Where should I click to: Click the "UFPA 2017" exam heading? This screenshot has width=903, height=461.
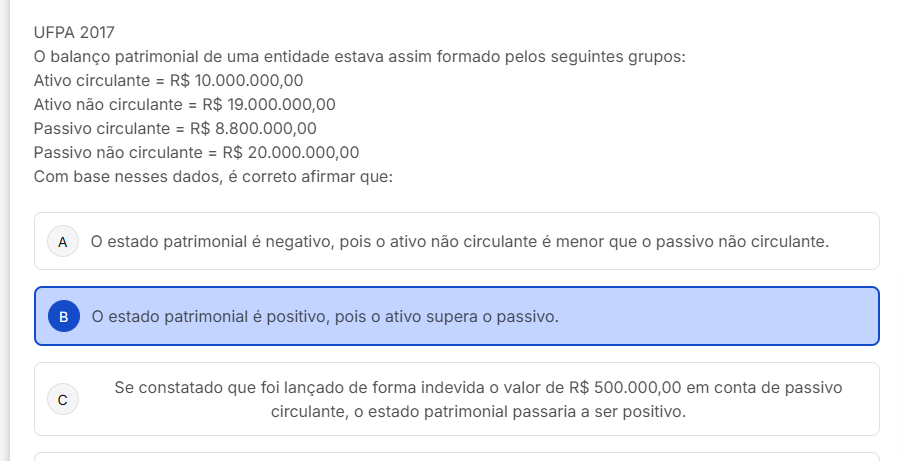tap(74, 32)
